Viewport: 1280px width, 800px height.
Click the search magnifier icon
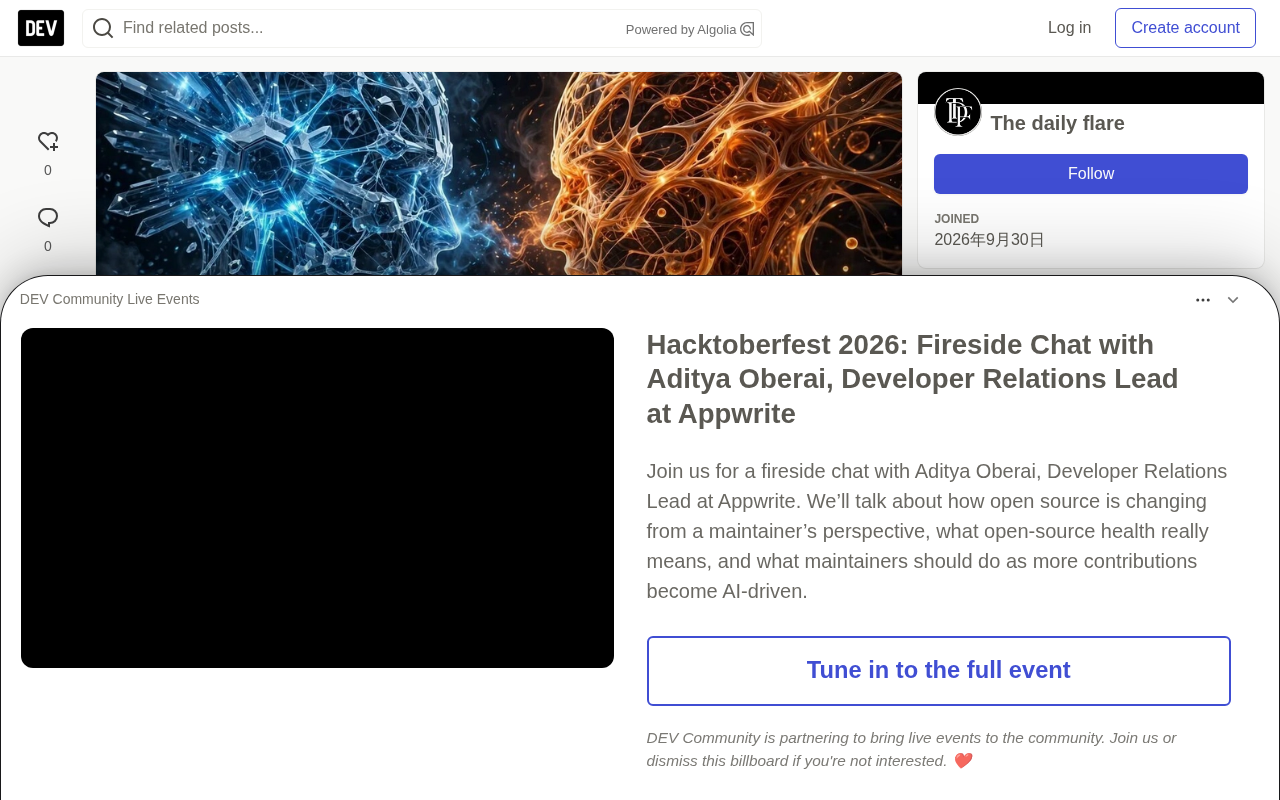coord(103,28)
